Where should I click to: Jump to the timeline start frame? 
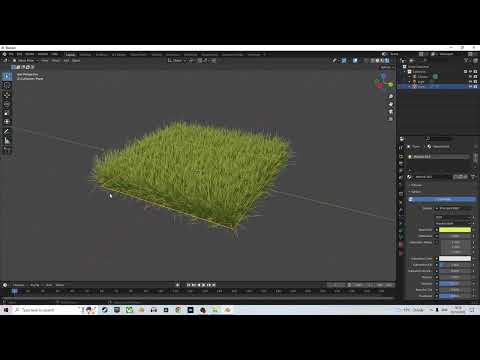tap(188, 285)
